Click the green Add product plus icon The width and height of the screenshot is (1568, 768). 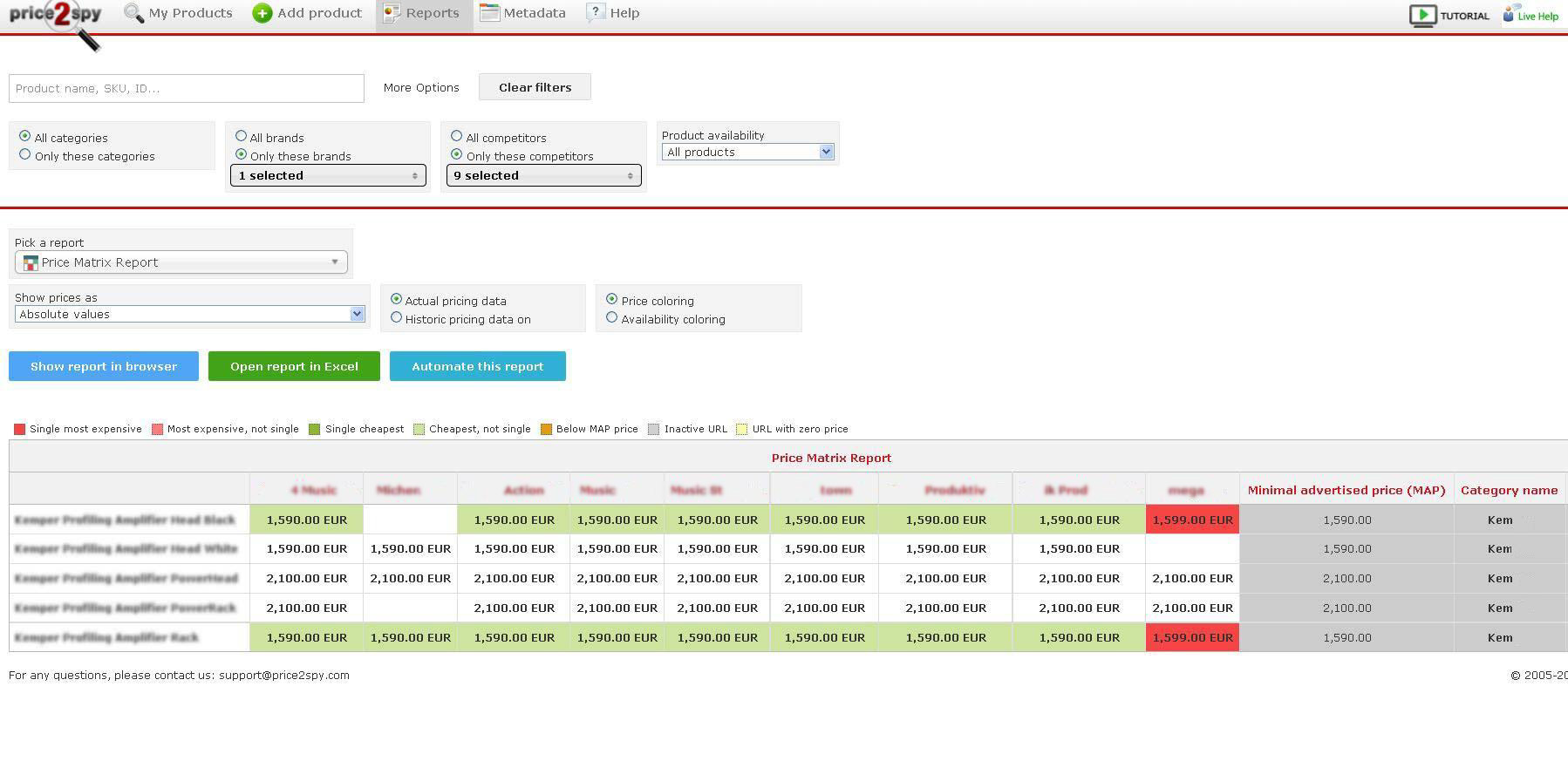point(262,13)
